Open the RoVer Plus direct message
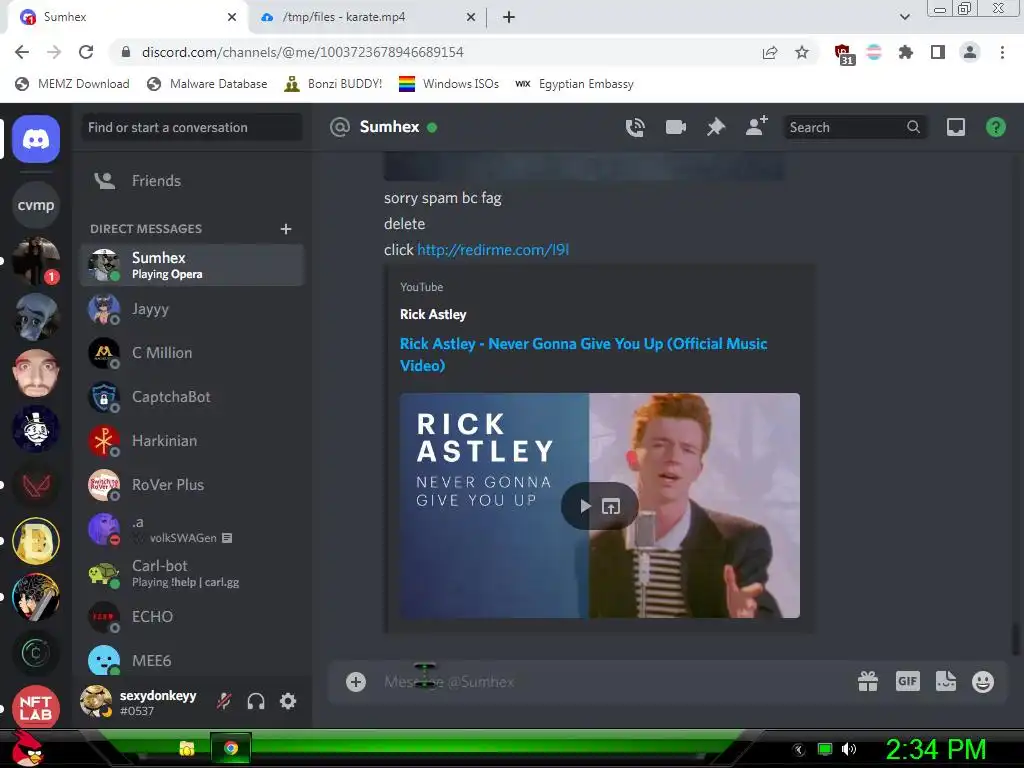The image size is (1024, 768). point(192,485)
